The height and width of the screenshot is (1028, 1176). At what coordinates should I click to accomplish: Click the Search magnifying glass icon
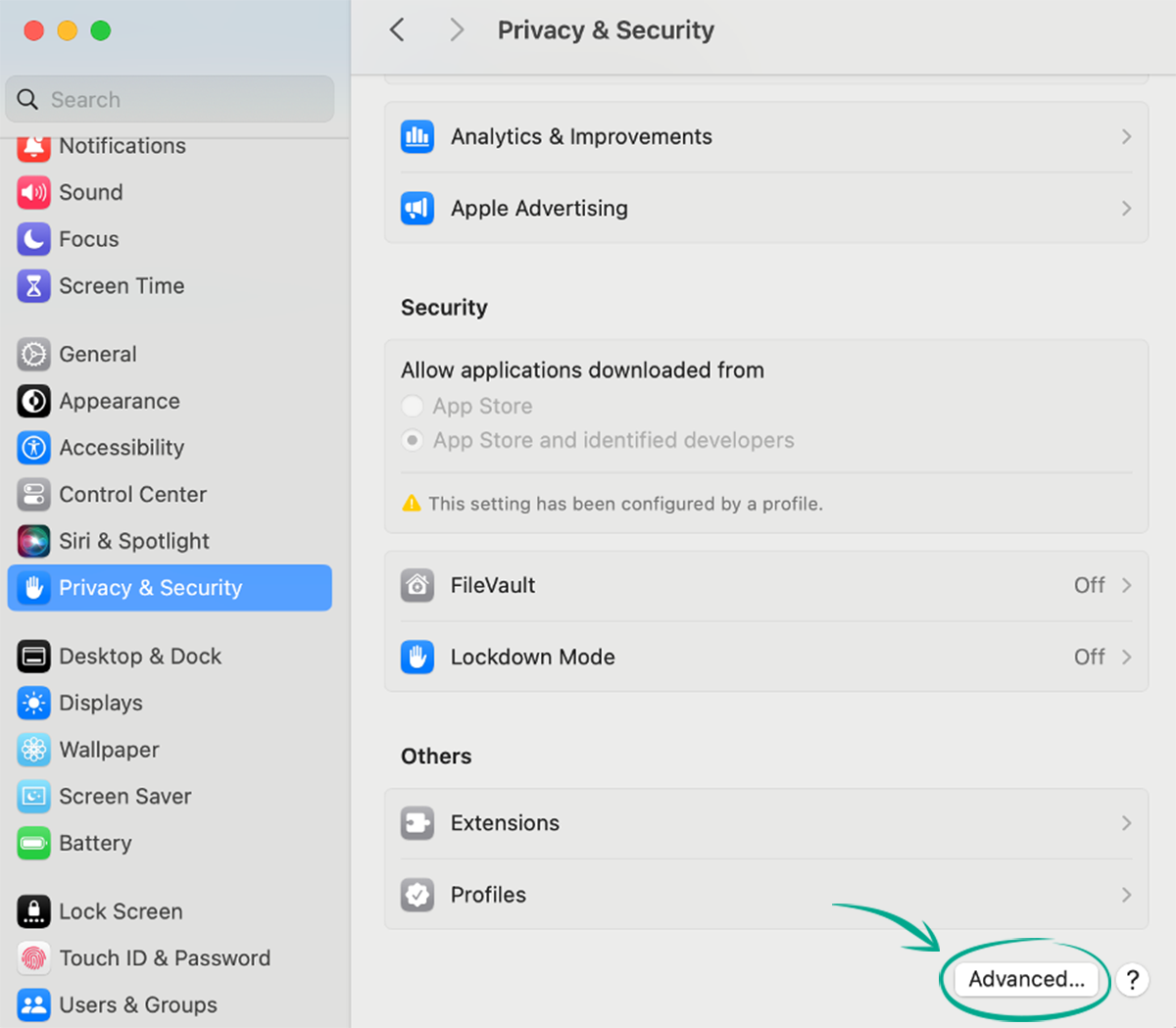pos(27,99)
